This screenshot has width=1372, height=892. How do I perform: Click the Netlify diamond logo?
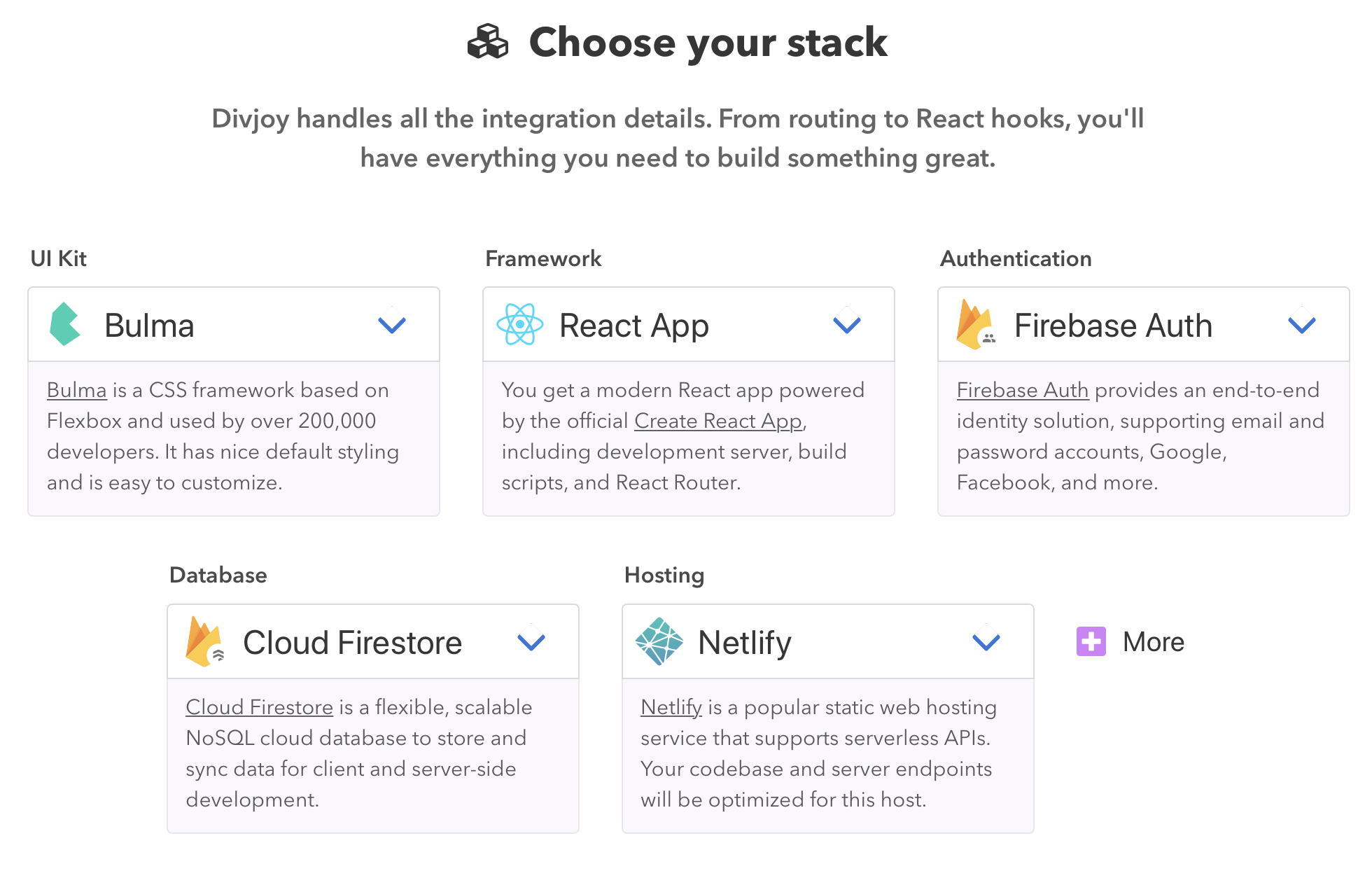[x=659, y=641]
